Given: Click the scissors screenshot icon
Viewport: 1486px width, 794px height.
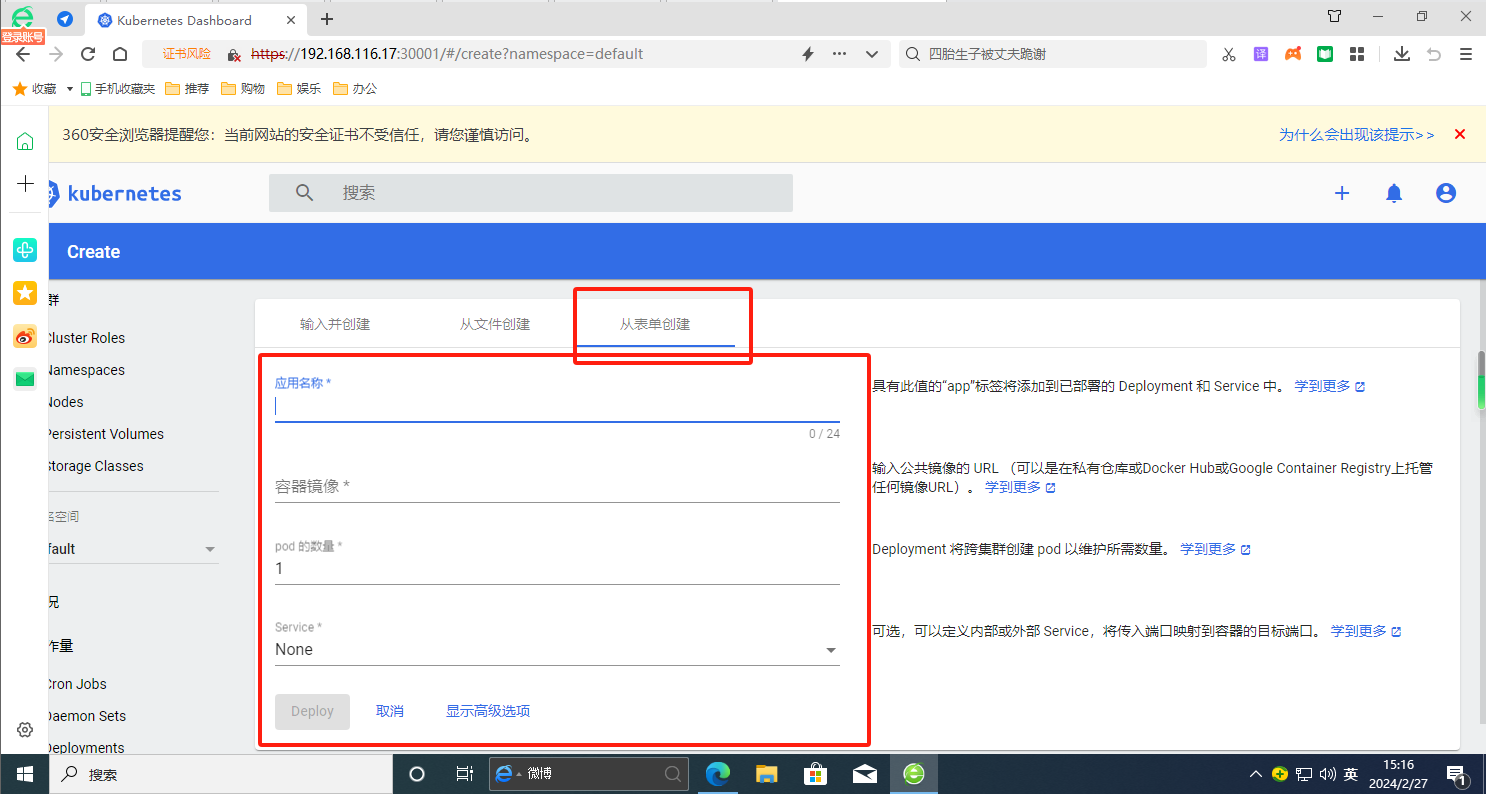Looking at the screenshot, I should pos(1229,54).
